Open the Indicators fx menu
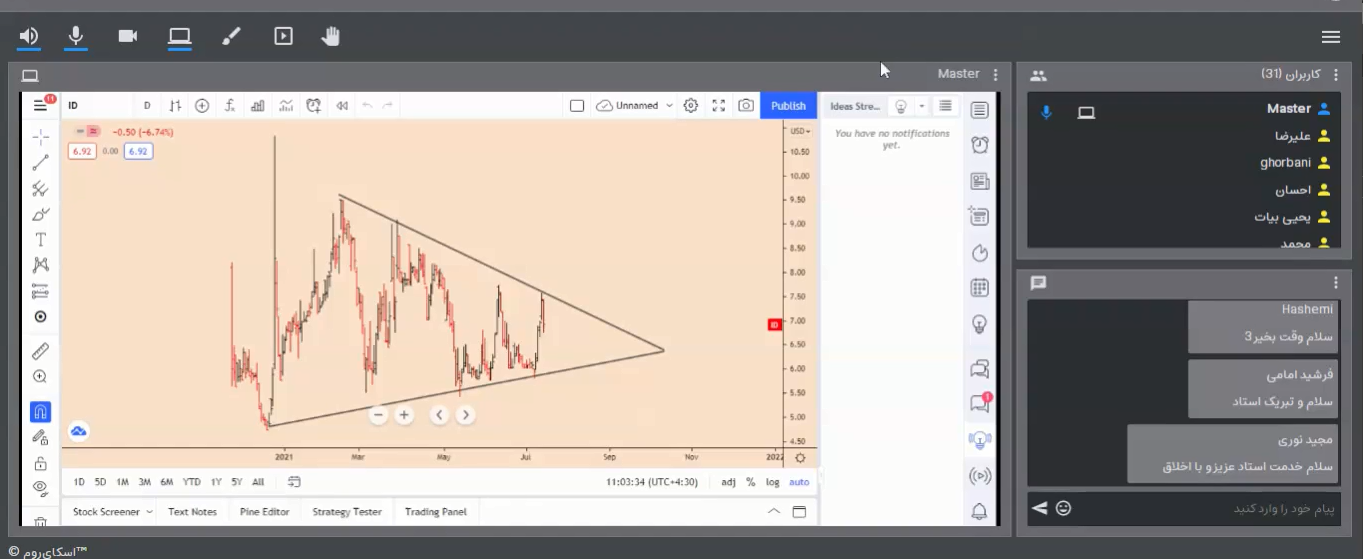 coord(230,106)
